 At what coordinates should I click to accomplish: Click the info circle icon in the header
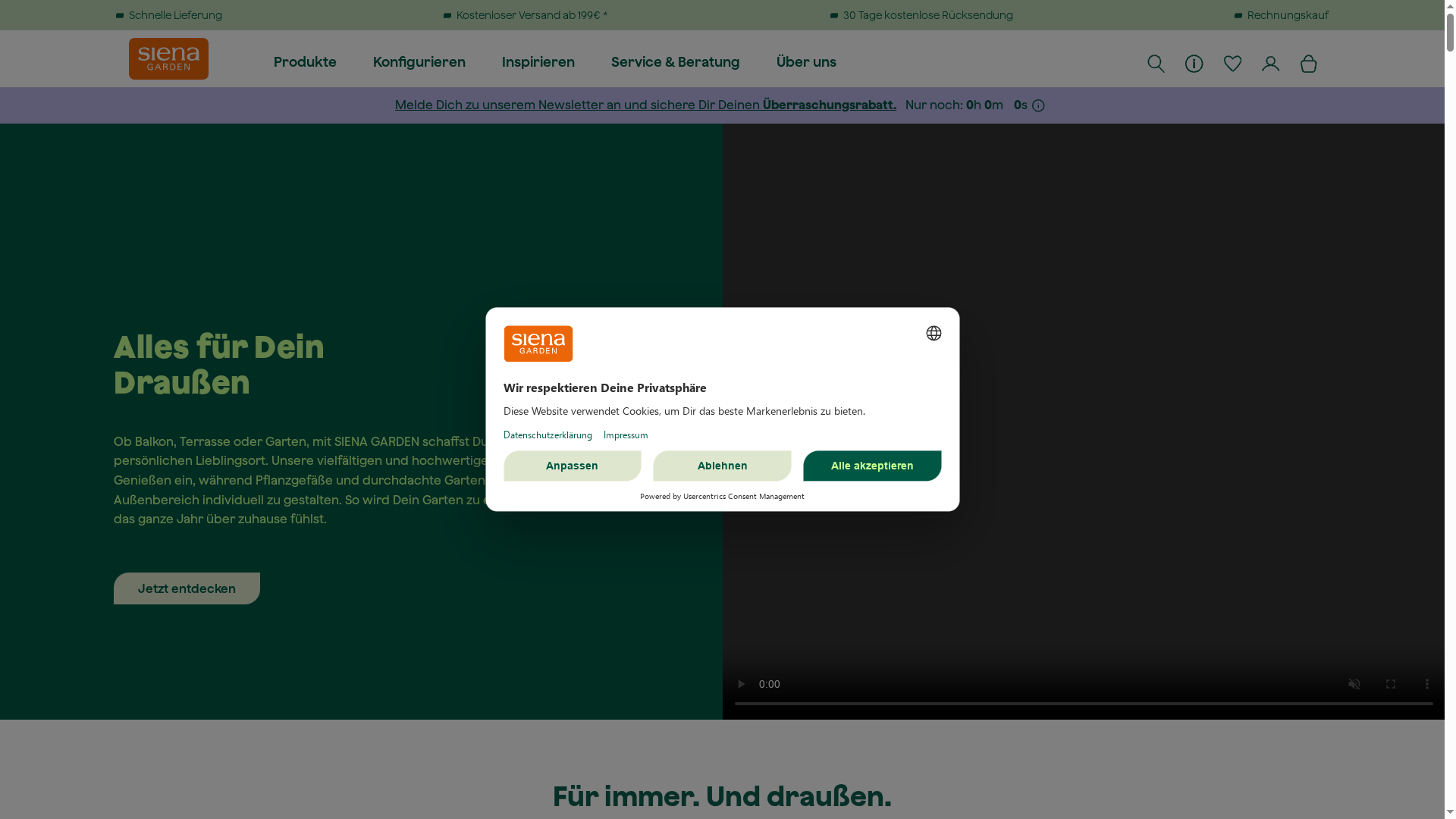coord(1194,64)
